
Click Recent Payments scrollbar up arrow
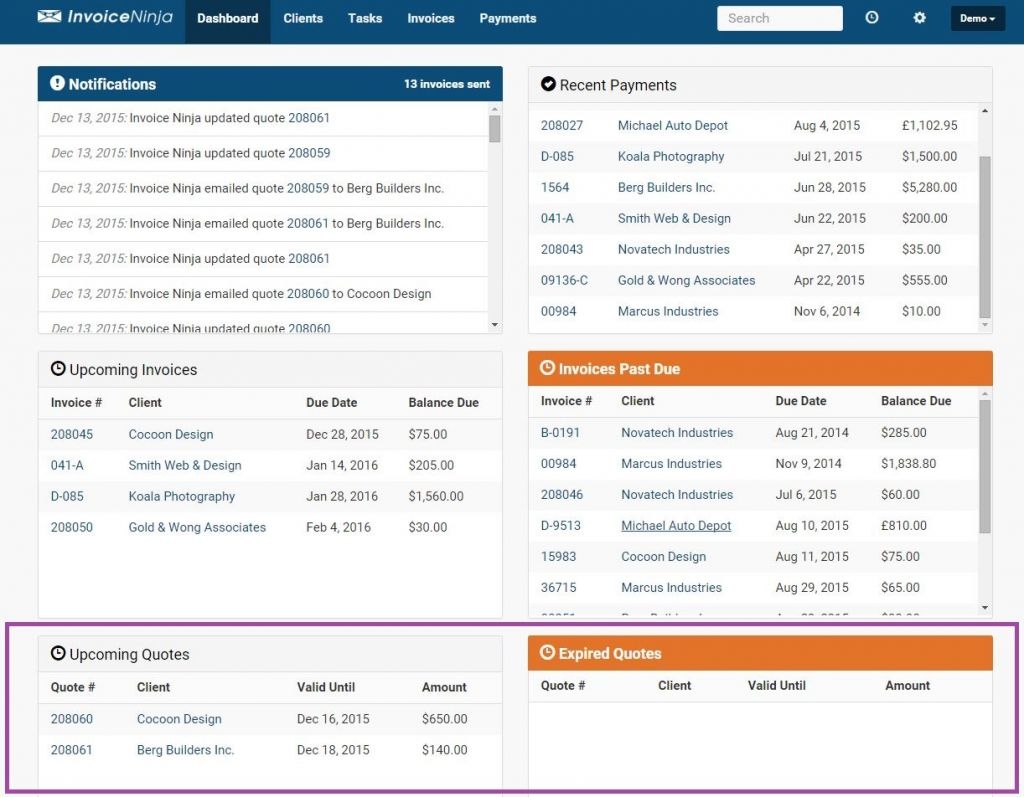pos(985,111)
